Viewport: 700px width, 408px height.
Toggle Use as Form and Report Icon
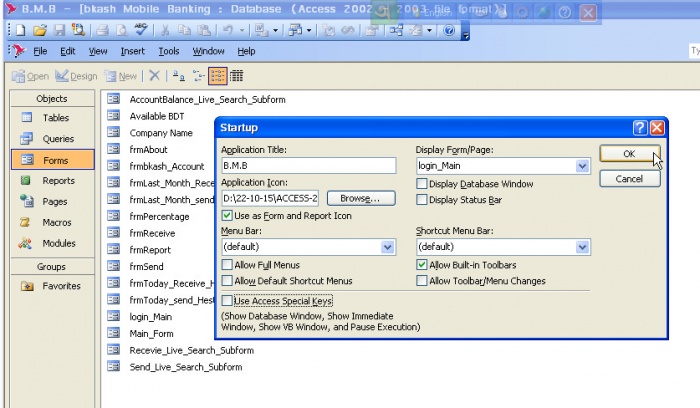pyautogui.click(x=227, y=216)
